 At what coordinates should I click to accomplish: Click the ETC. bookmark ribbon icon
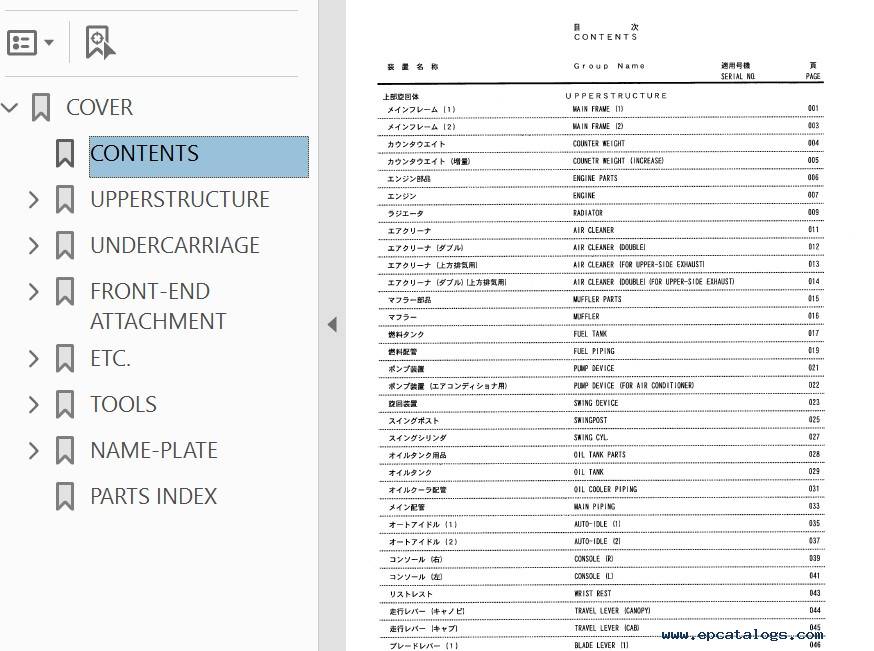tap(65, 358)
